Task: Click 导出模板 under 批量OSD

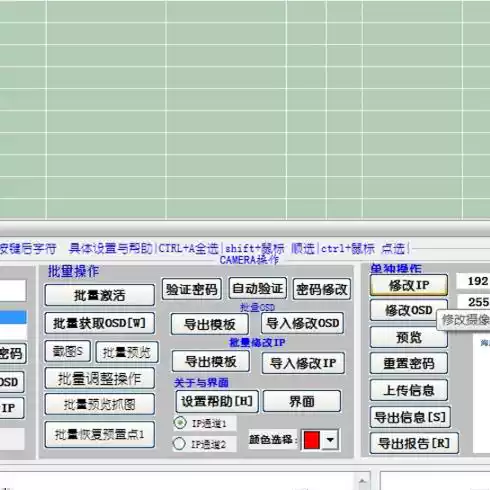Action: (210, 324)
